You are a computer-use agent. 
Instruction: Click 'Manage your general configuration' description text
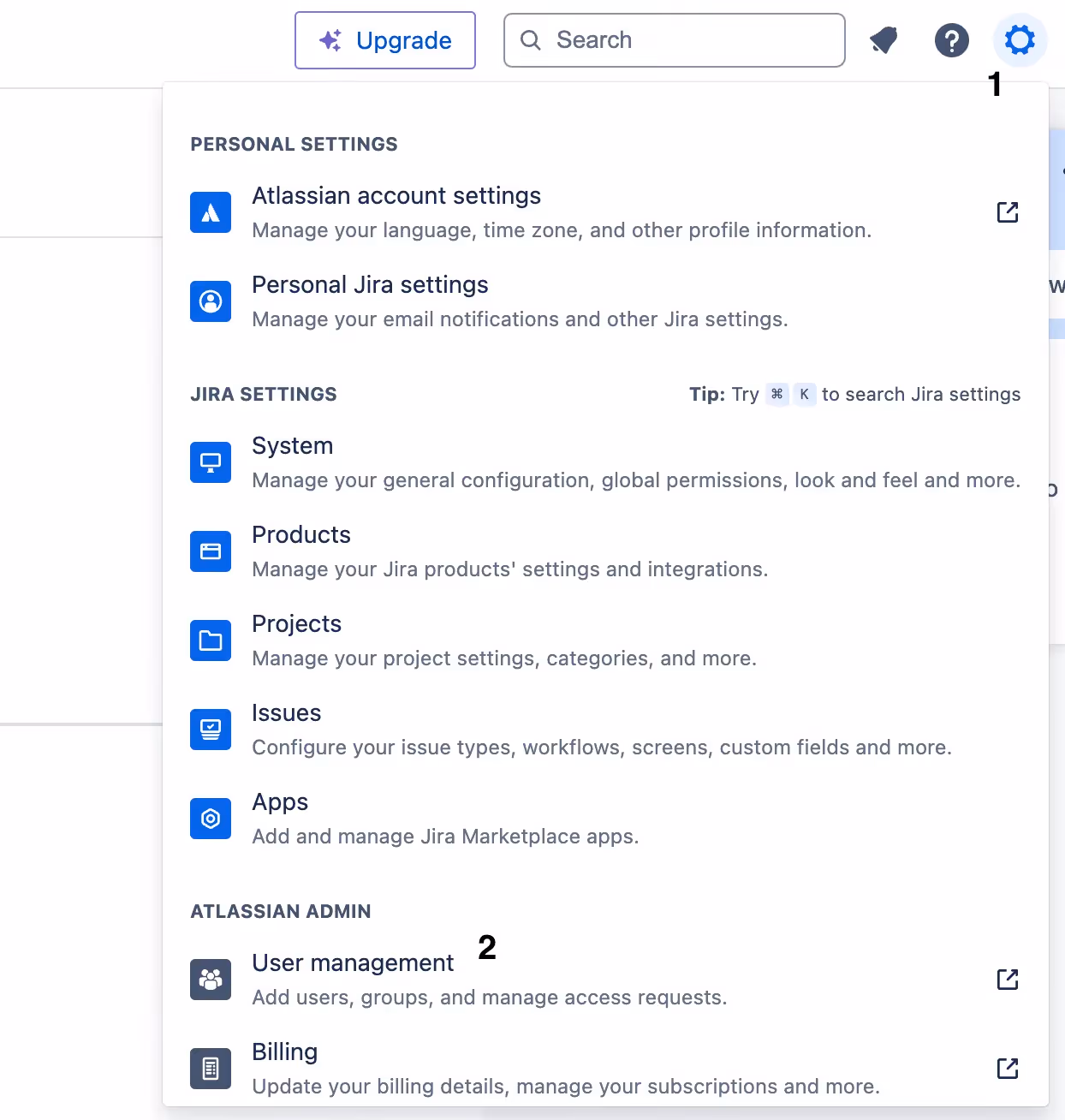[636, 480]
